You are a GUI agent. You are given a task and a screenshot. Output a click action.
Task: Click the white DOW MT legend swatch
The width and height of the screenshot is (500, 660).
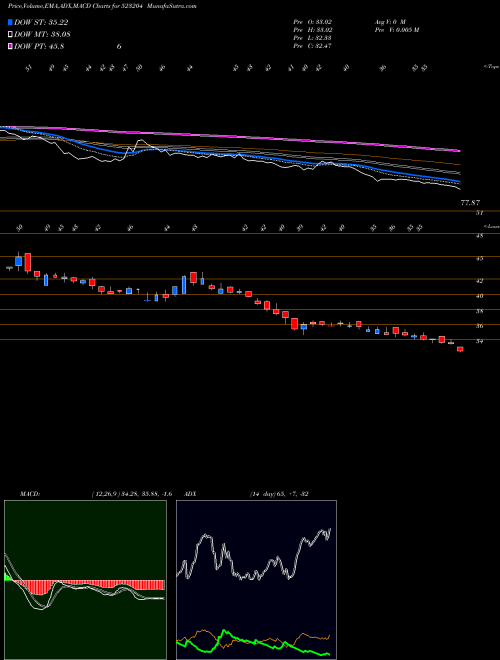(x=11, y=35)
